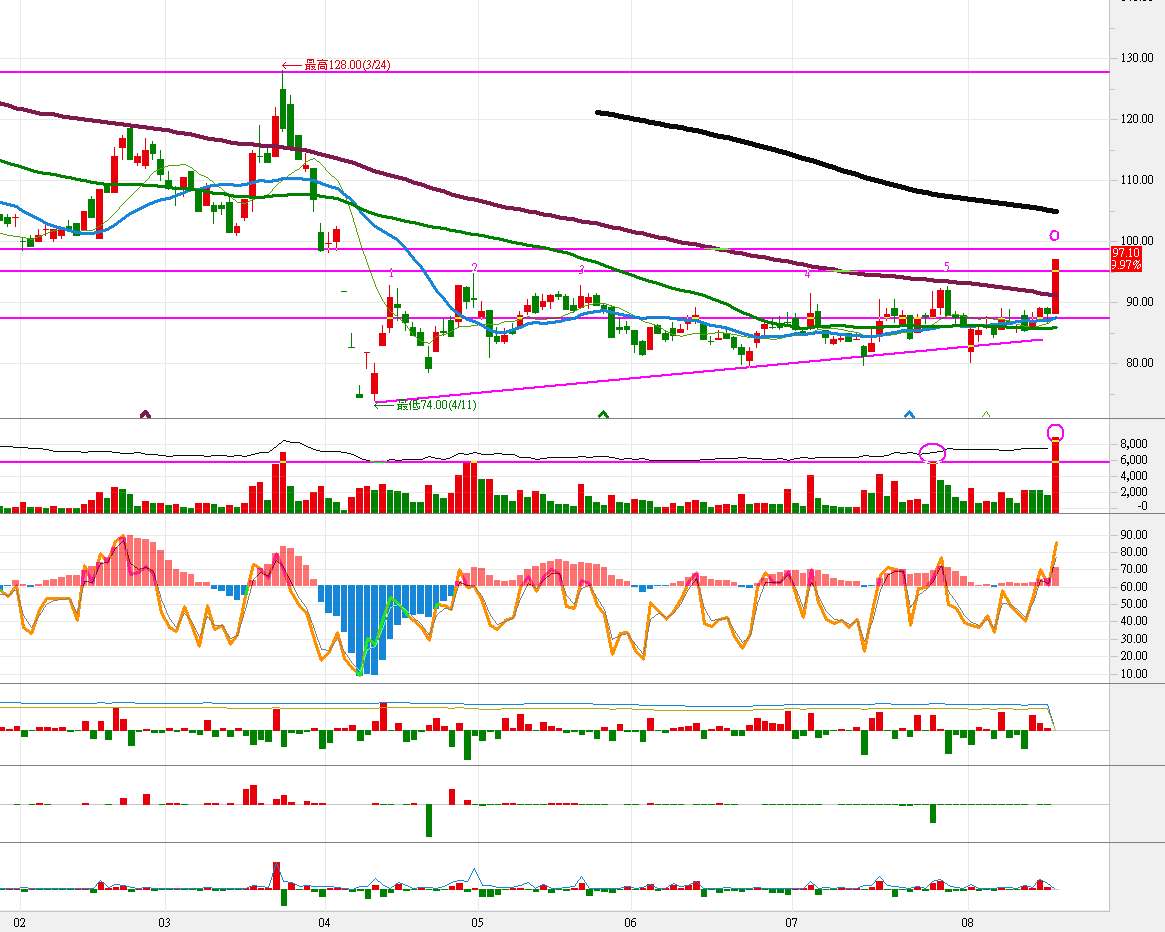Select the 07 month label on time axis

point(790,921)
